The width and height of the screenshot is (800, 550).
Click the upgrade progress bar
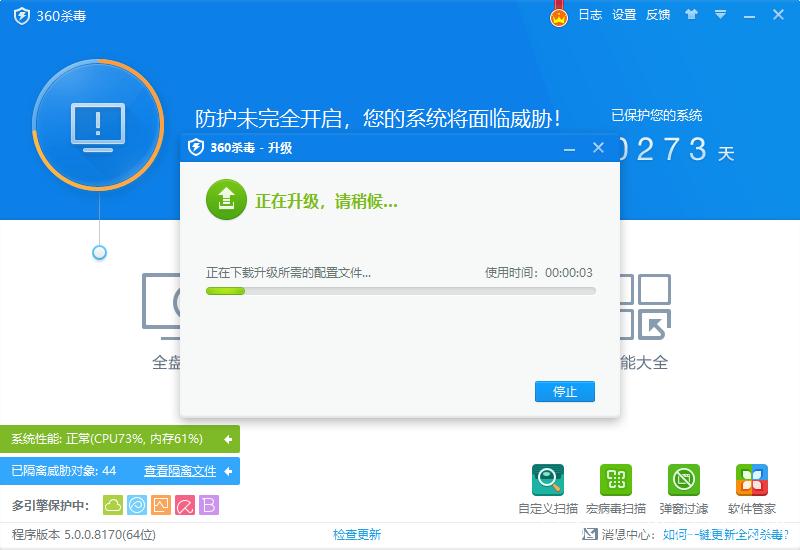point(401,291)
